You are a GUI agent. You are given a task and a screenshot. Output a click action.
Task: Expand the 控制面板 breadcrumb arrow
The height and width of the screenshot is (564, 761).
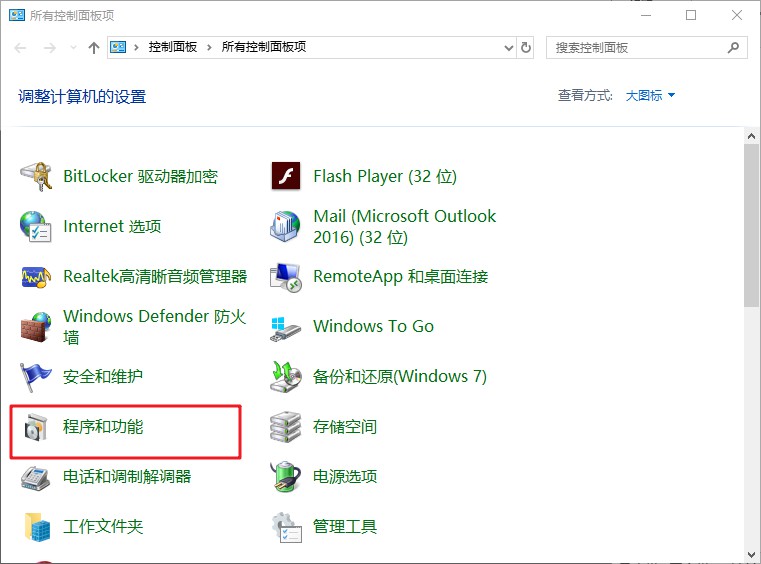pos(210,47)
